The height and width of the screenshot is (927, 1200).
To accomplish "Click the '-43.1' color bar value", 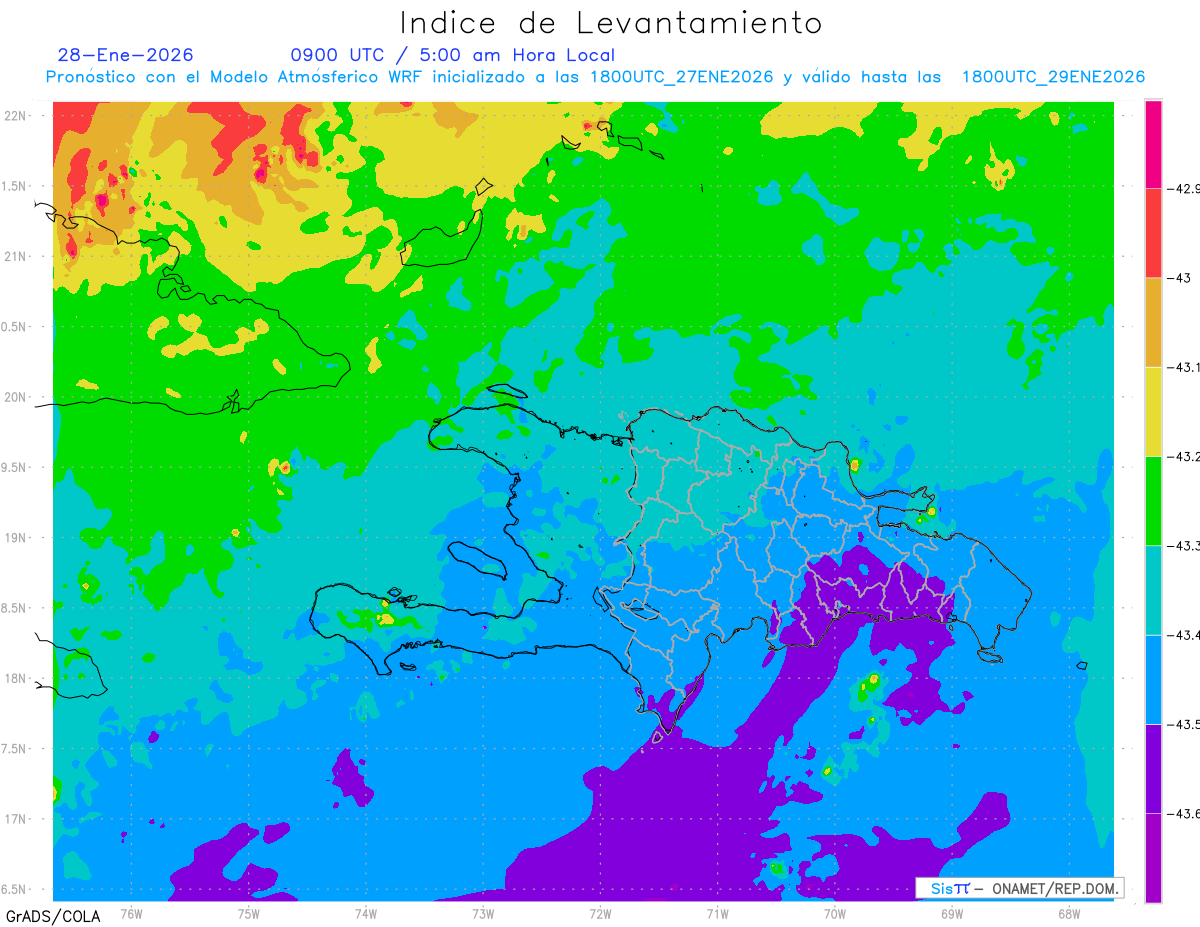I will coord(1183,367).
